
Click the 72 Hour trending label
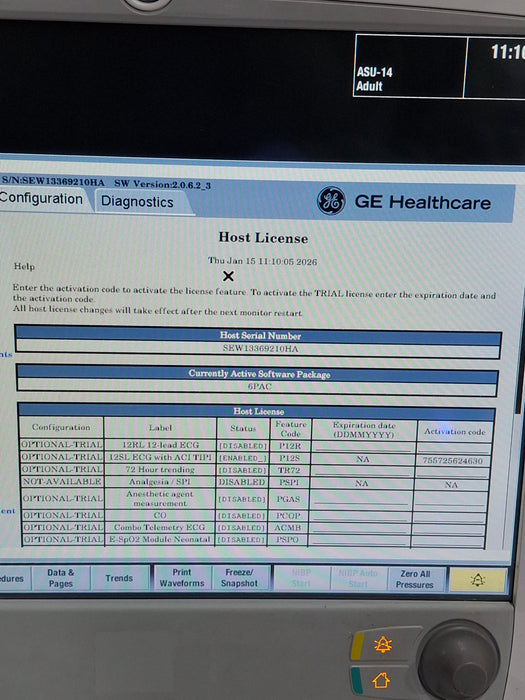click(x=160, y=470)
